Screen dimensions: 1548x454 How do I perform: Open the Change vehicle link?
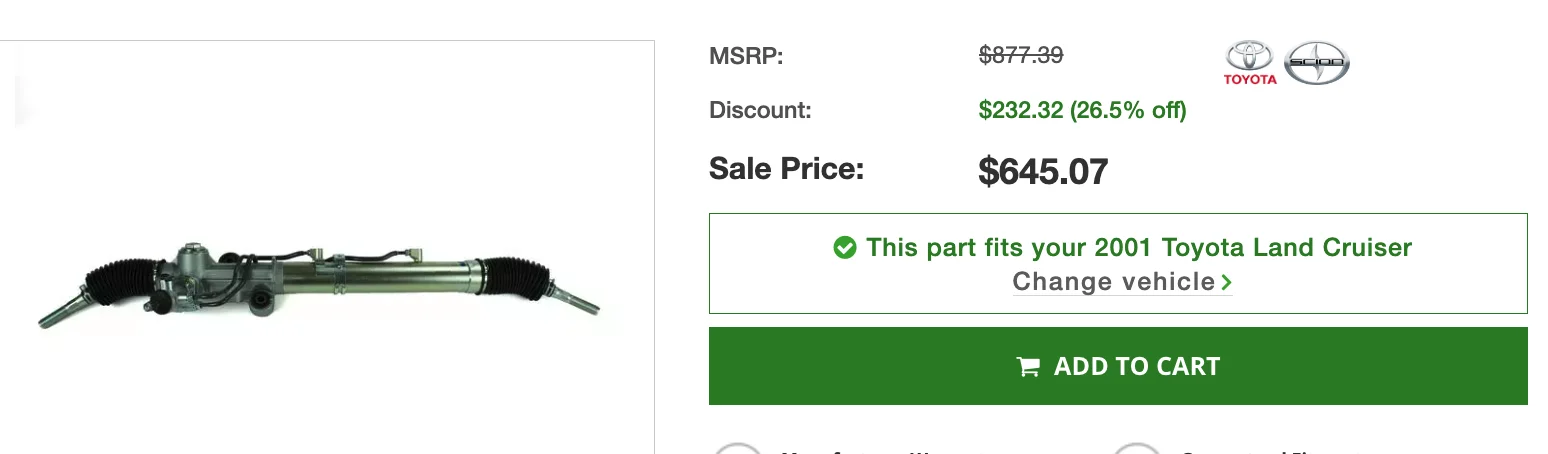click(x=1113, y=282)
